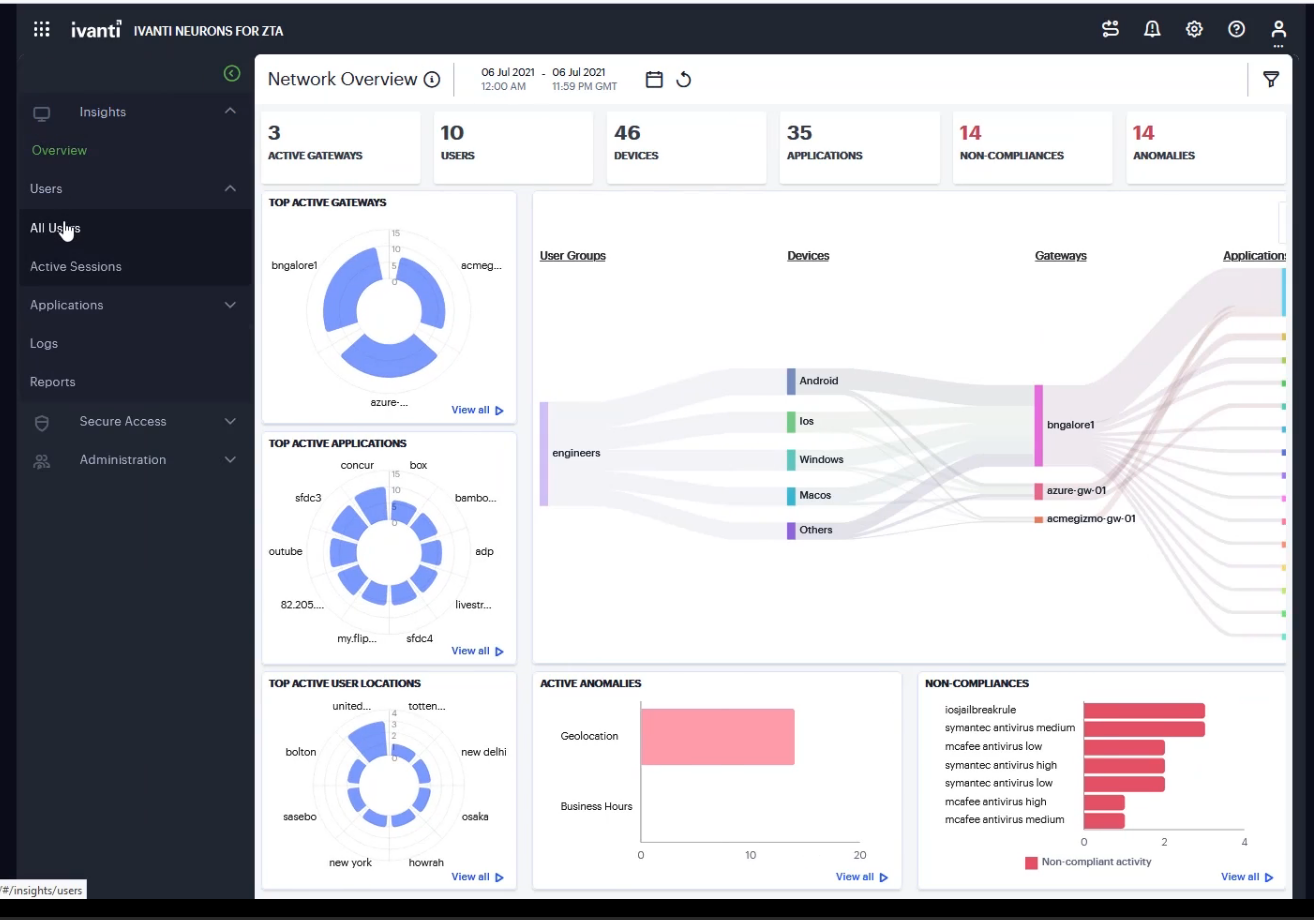The height and width of the screenshot is (920, 1314).
Task: Open the settings gear icon
Action: point(1194,29)
